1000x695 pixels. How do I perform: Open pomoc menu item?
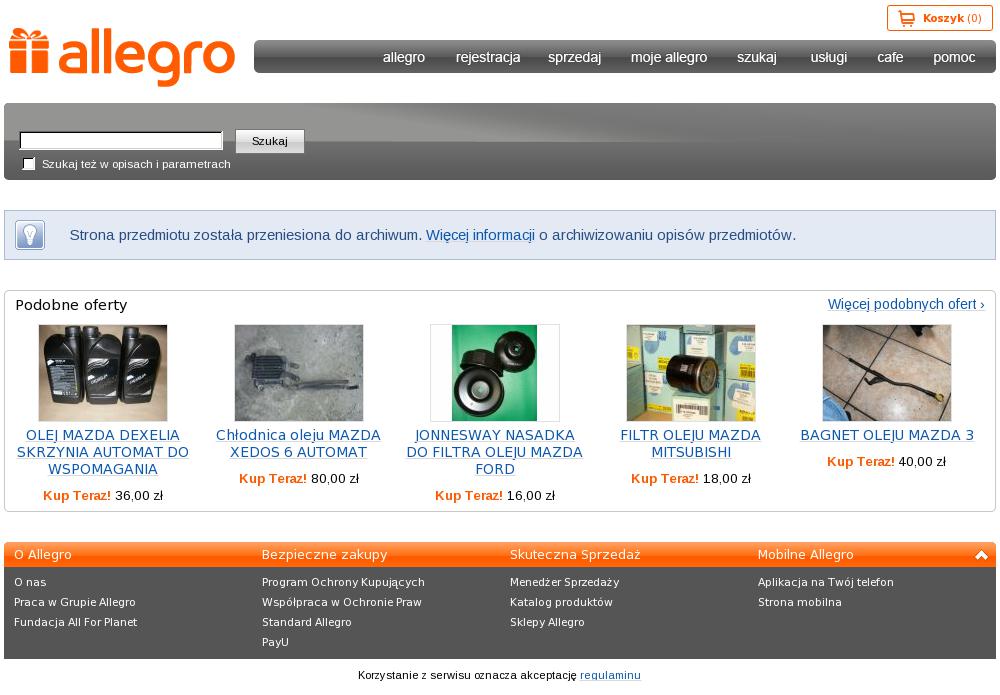[x=954, y=57]
